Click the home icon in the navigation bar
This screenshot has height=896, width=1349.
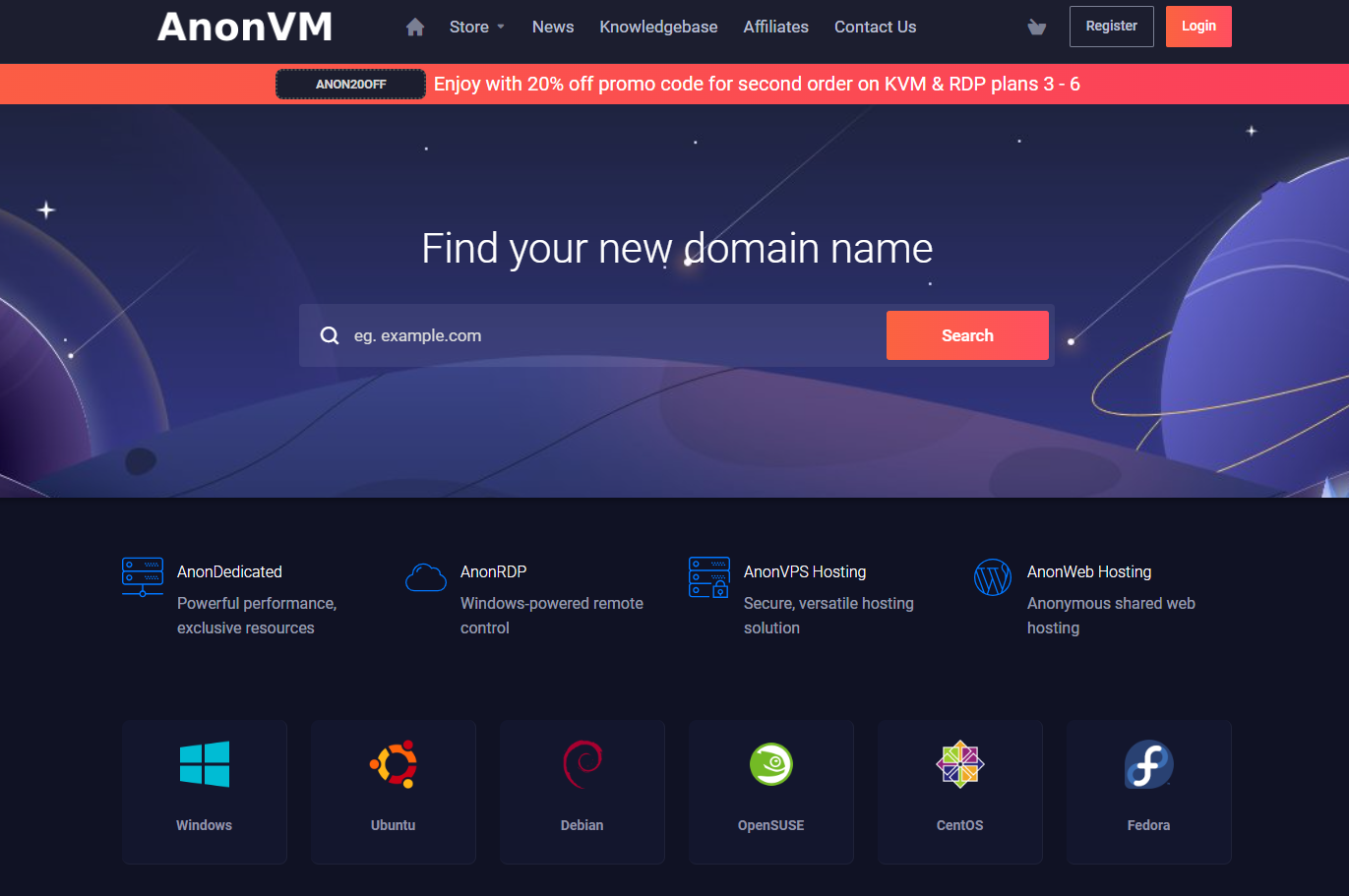tap(414, 27)
